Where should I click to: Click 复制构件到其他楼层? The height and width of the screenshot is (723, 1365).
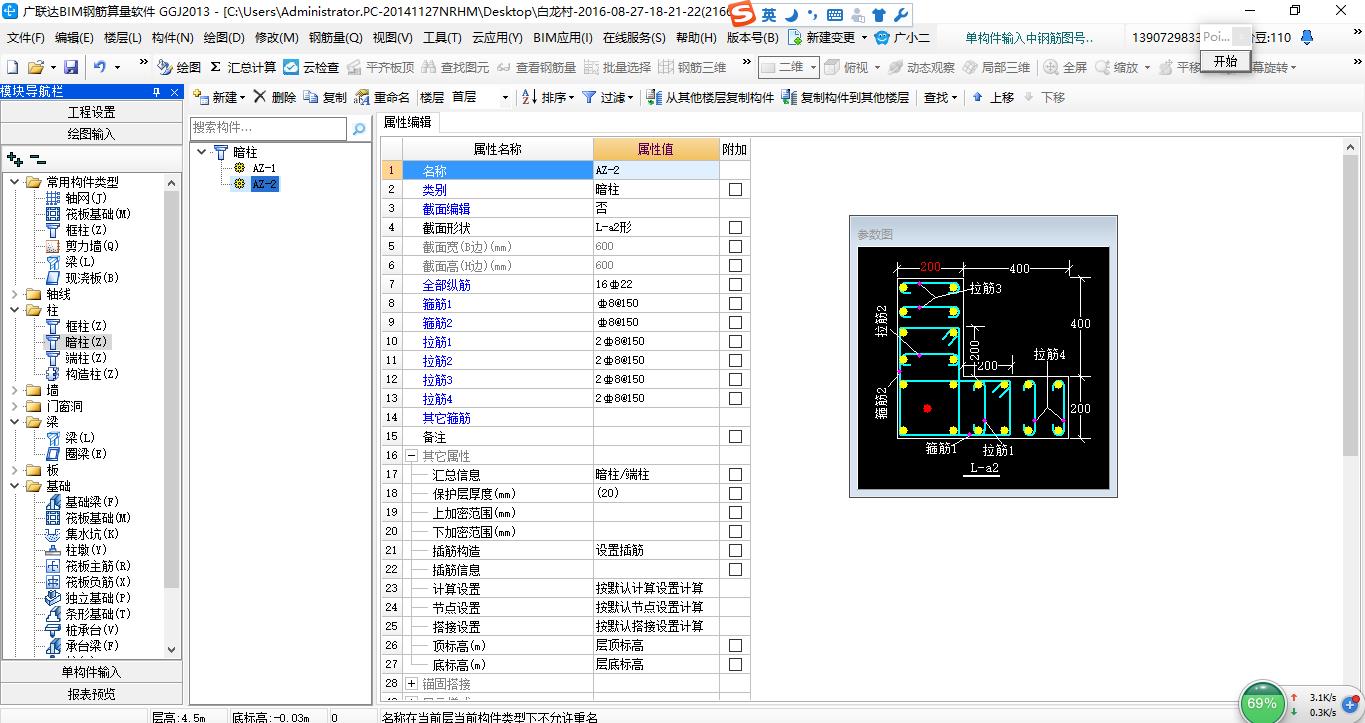[845, 97]
